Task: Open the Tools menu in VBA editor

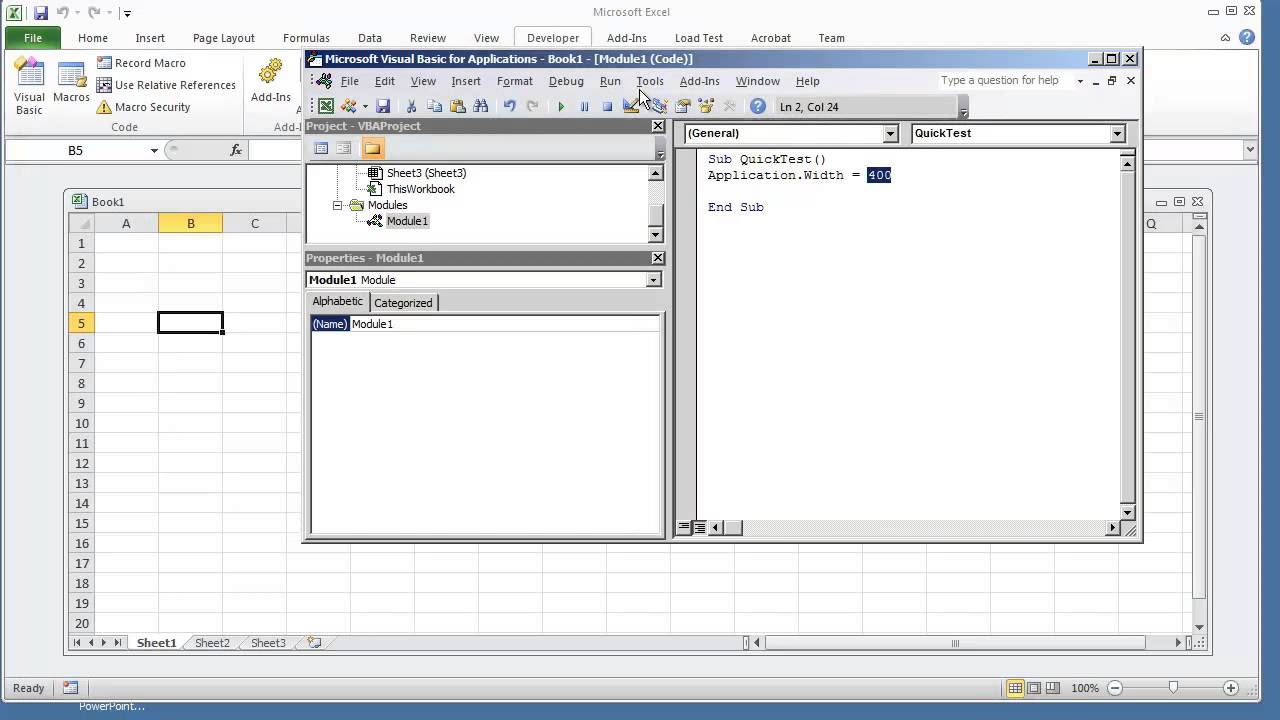Action: (x=650, y=81)
